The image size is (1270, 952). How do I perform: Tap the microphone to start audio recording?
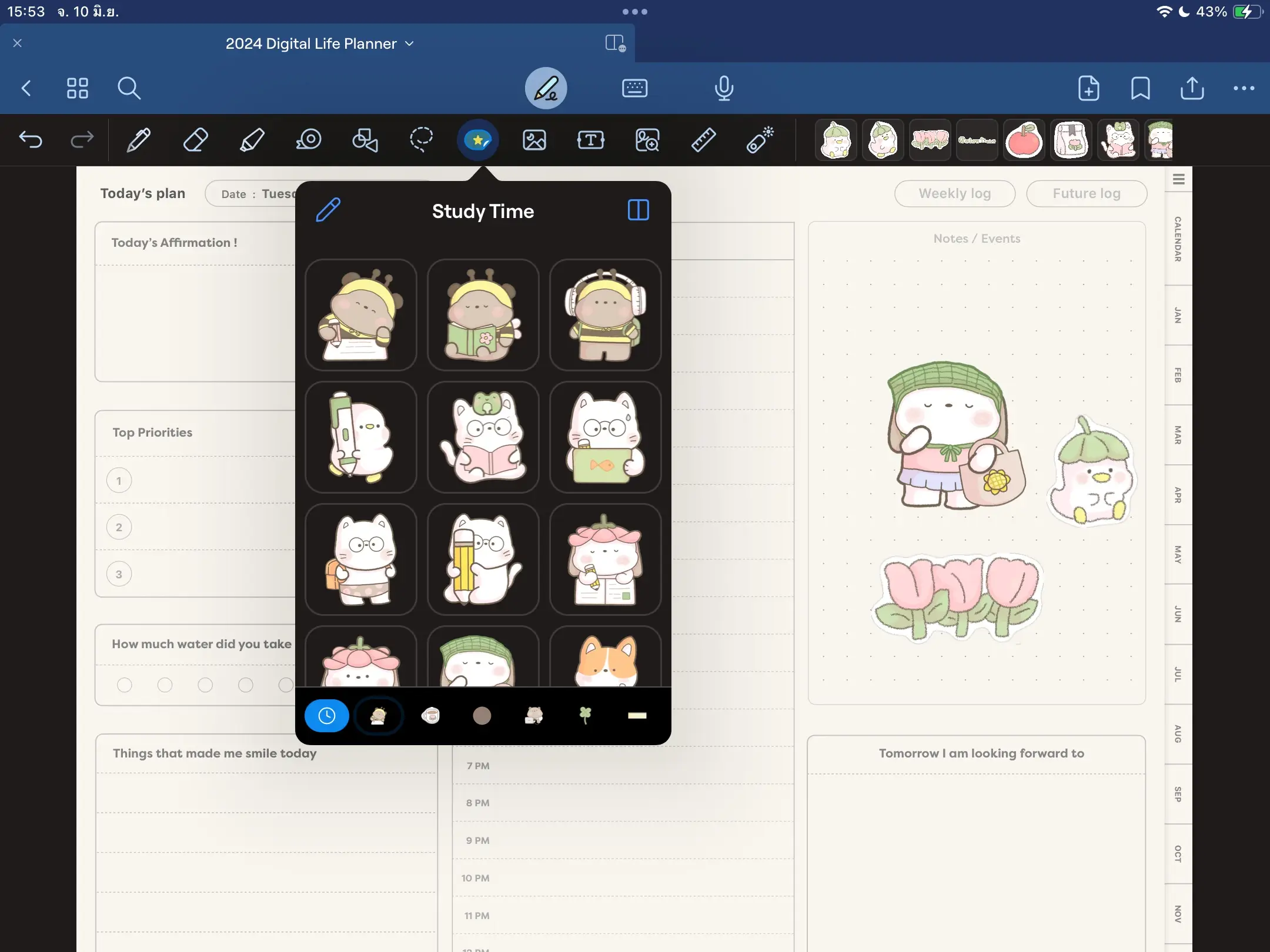coord(724,88)
